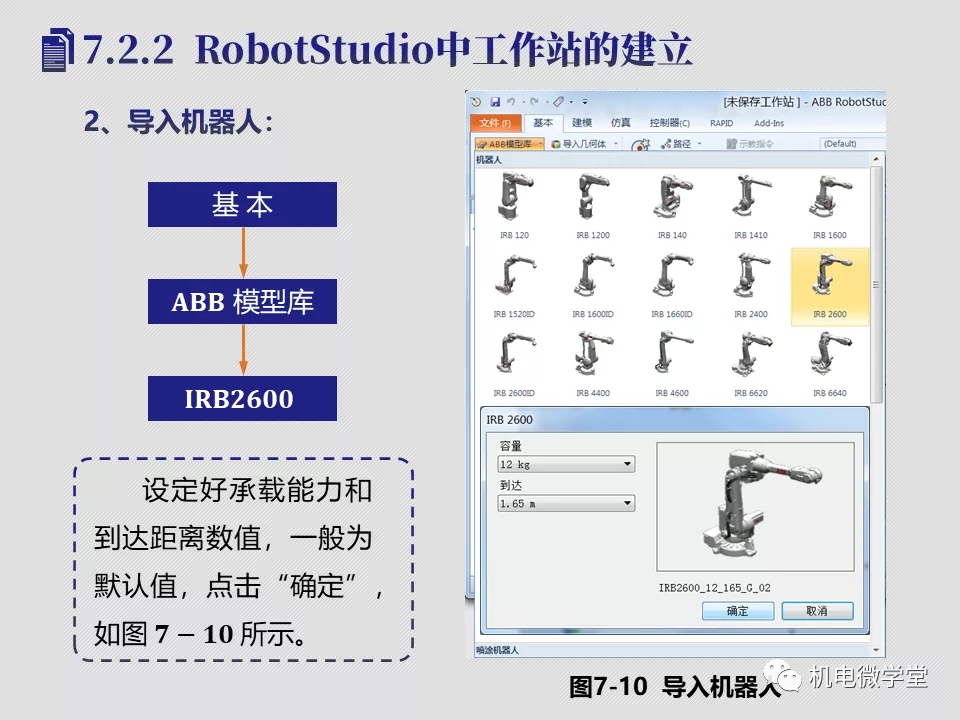
Task: Open the (Default) task combo box
Action: point(852,144)
